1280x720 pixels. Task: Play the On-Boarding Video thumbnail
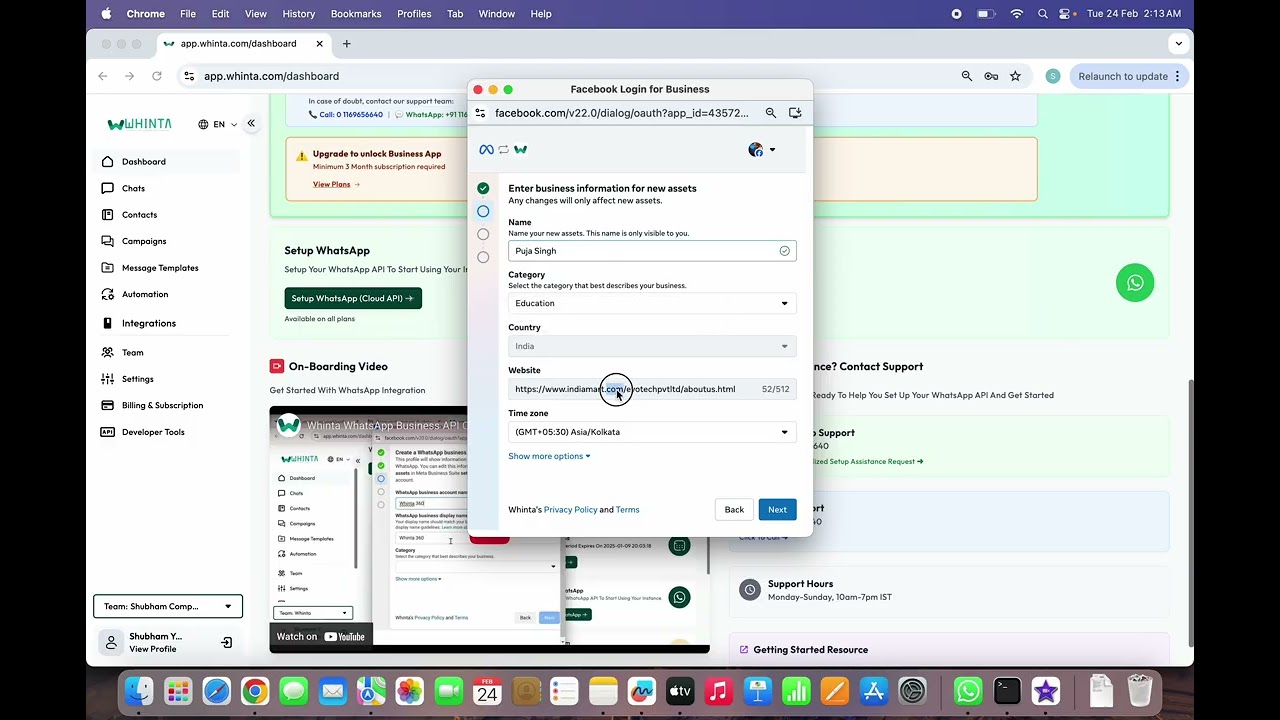click(489, 530)
